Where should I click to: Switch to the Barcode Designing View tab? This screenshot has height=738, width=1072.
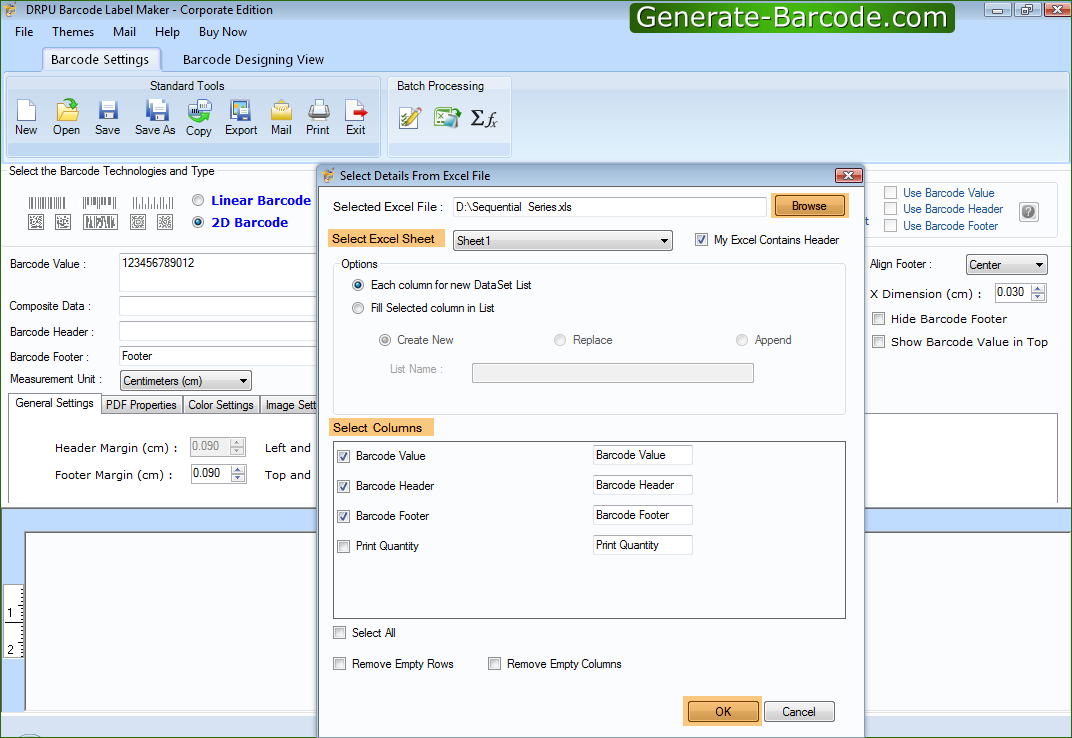click(253, 59)
